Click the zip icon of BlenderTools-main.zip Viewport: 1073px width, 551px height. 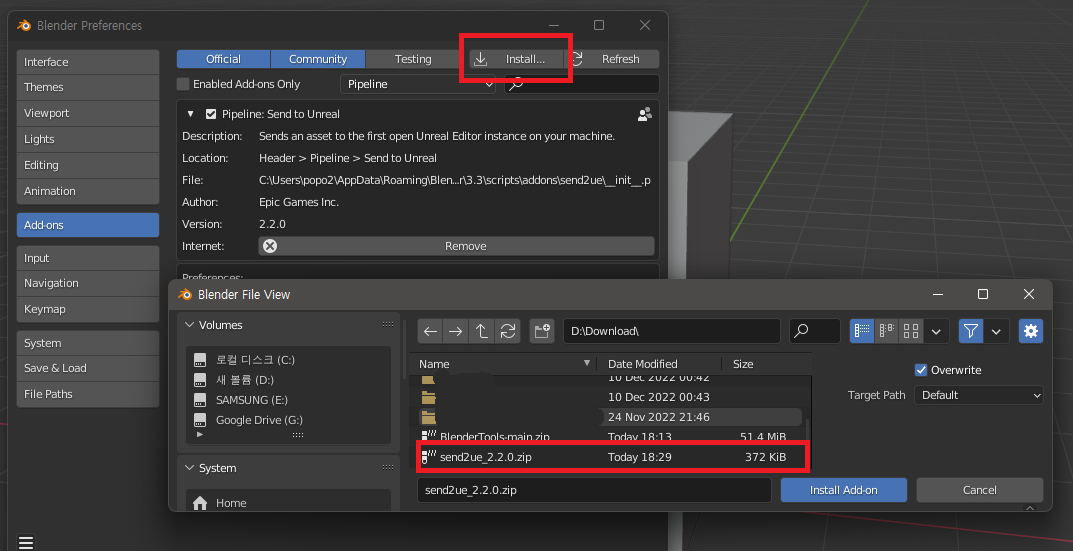[x=429, y=436]
